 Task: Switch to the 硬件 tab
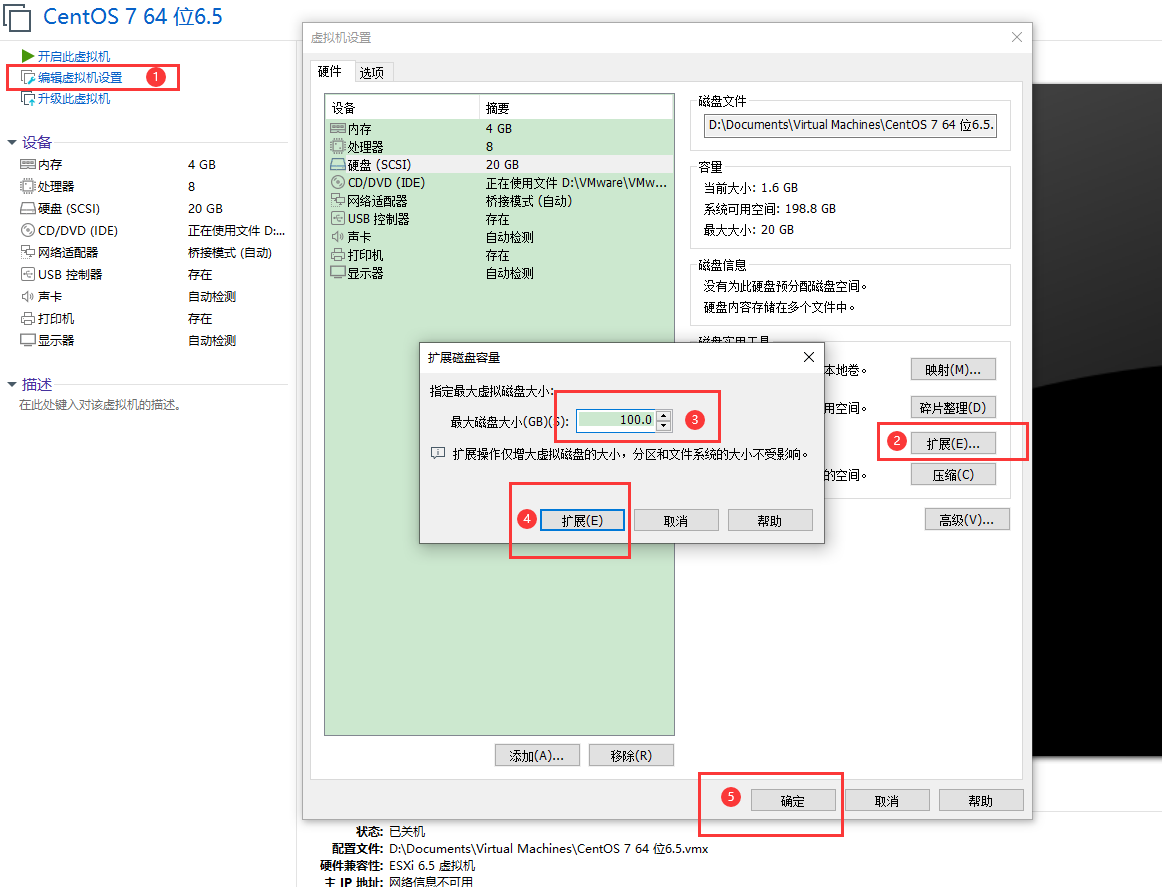pos(330,71)
